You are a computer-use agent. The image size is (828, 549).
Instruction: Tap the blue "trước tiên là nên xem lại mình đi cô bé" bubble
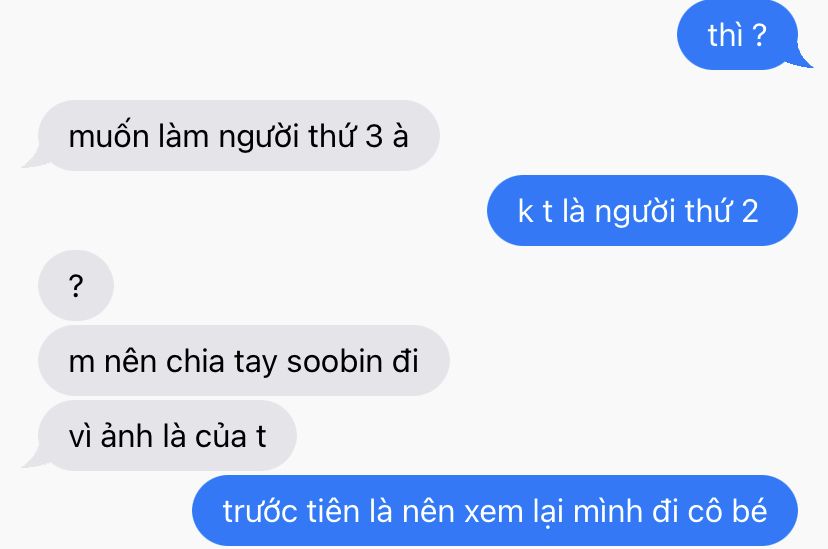495,510
